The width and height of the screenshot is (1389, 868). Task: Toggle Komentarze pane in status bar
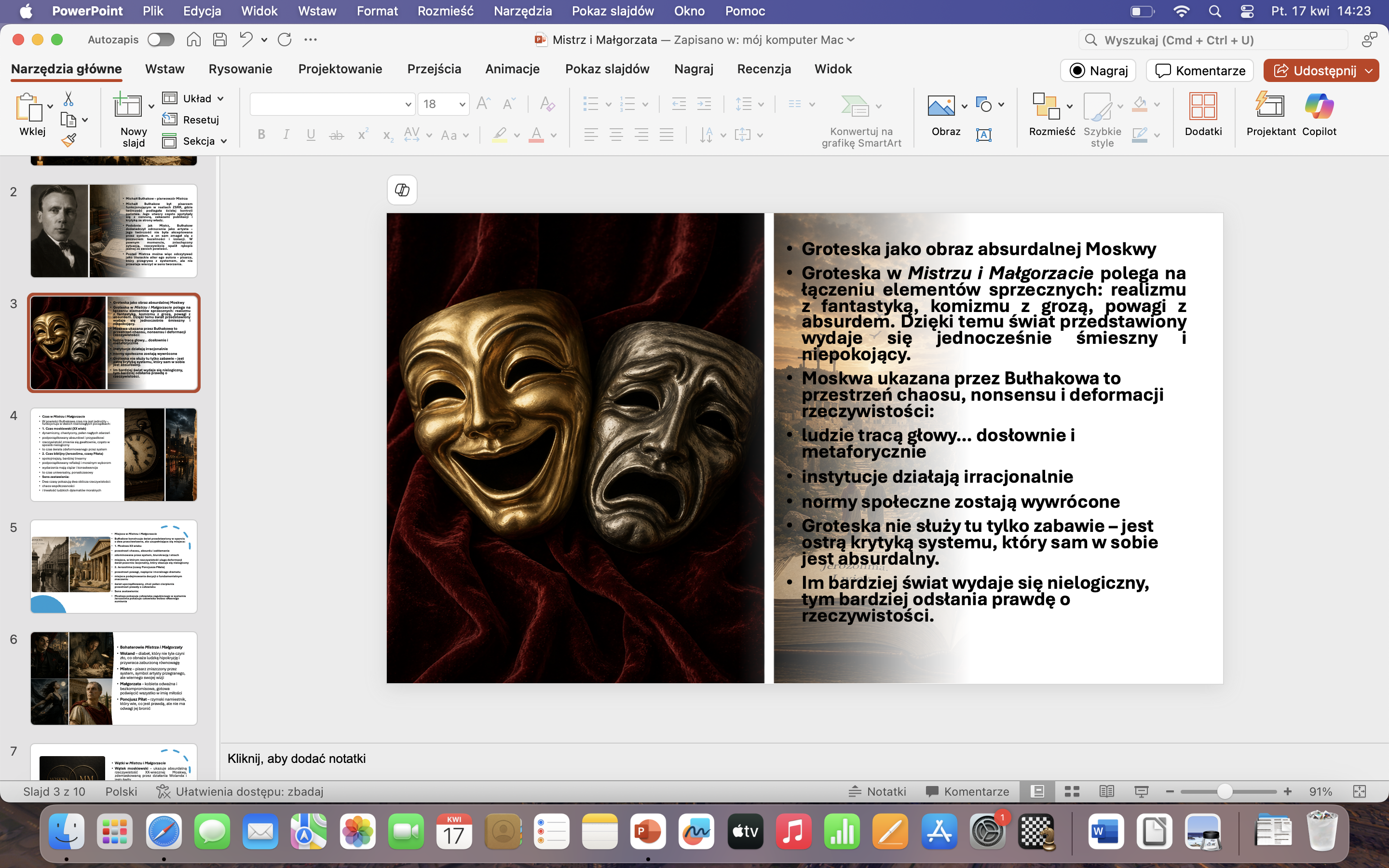(967, 792)
